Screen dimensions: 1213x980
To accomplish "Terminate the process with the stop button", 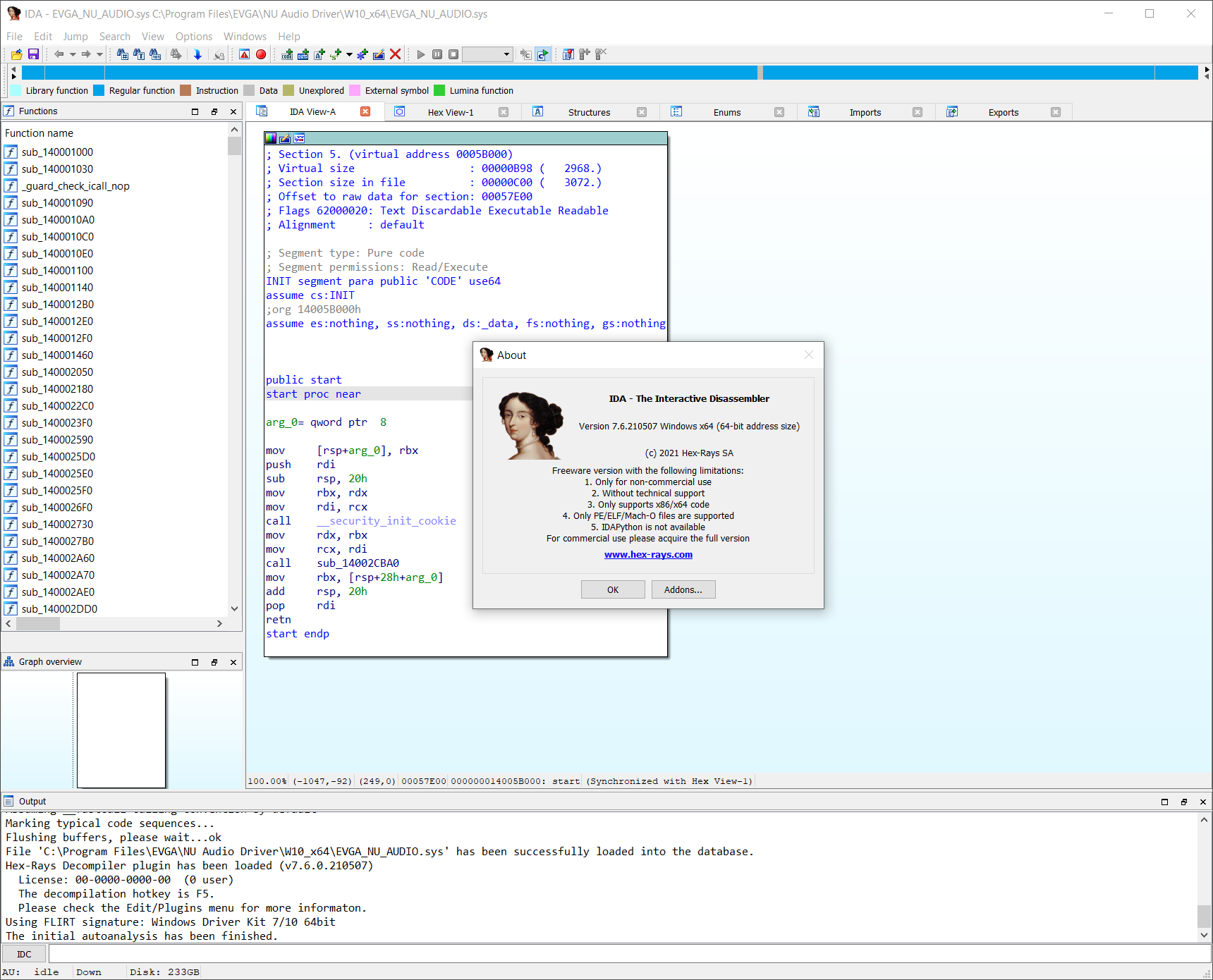I will pyautogui.click(x=453, y=54).
